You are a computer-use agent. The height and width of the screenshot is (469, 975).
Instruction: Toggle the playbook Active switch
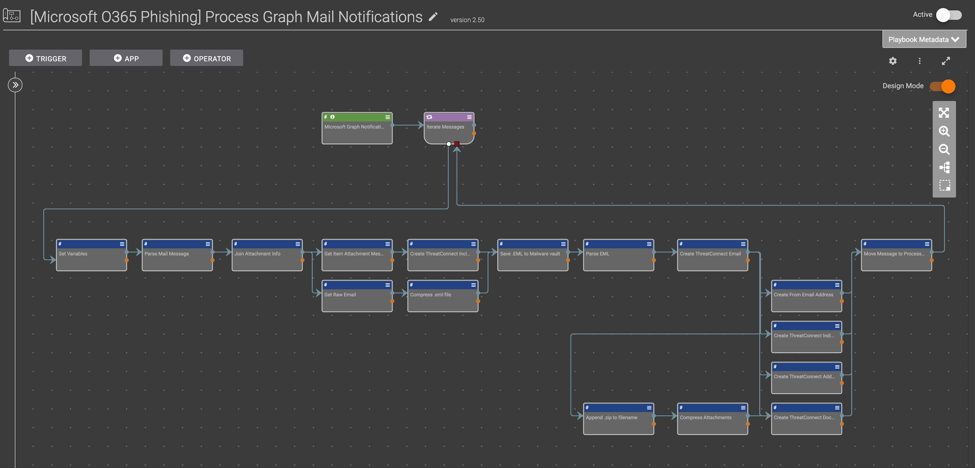[x=949, y=15]
